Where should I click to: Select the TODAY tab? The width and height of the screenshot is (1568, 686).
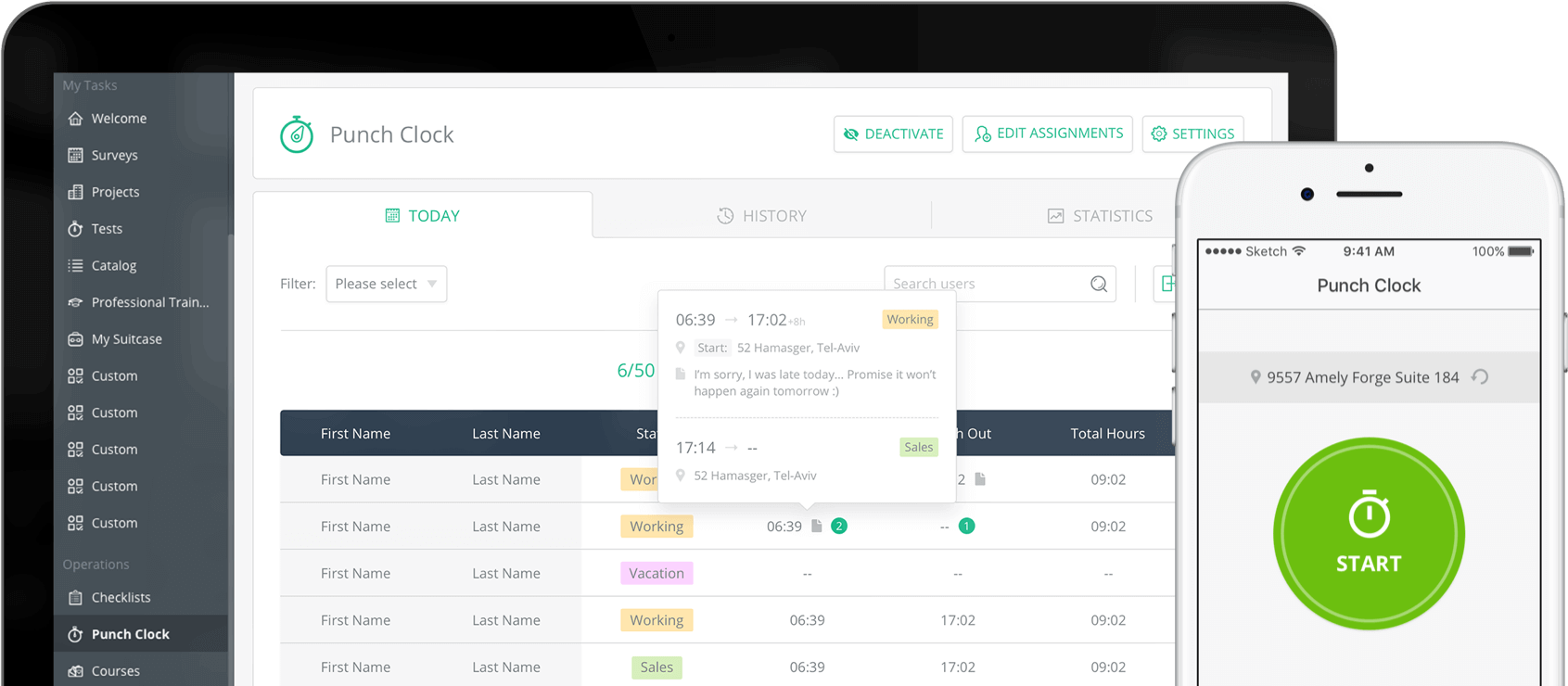point(423,216)
